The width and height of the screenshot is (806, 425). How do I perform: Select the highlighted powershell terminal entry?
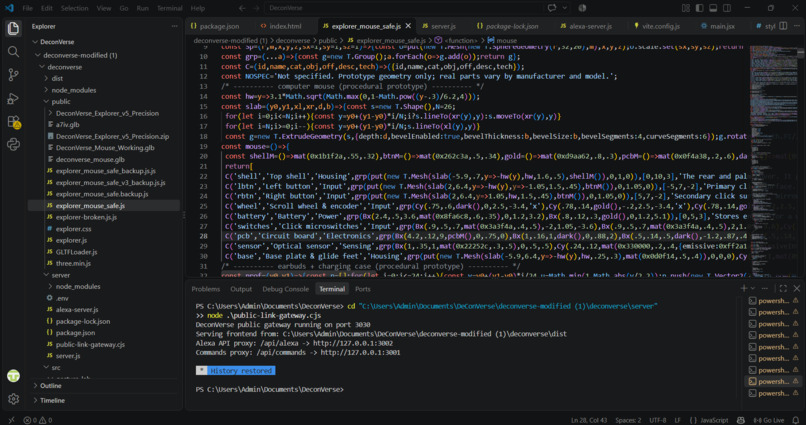click(x=773, y=381)
